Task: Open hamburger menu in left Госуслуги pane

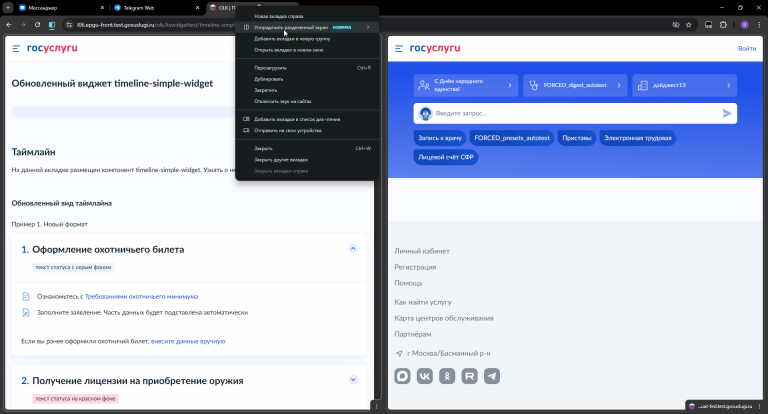Action: [16, 49]
